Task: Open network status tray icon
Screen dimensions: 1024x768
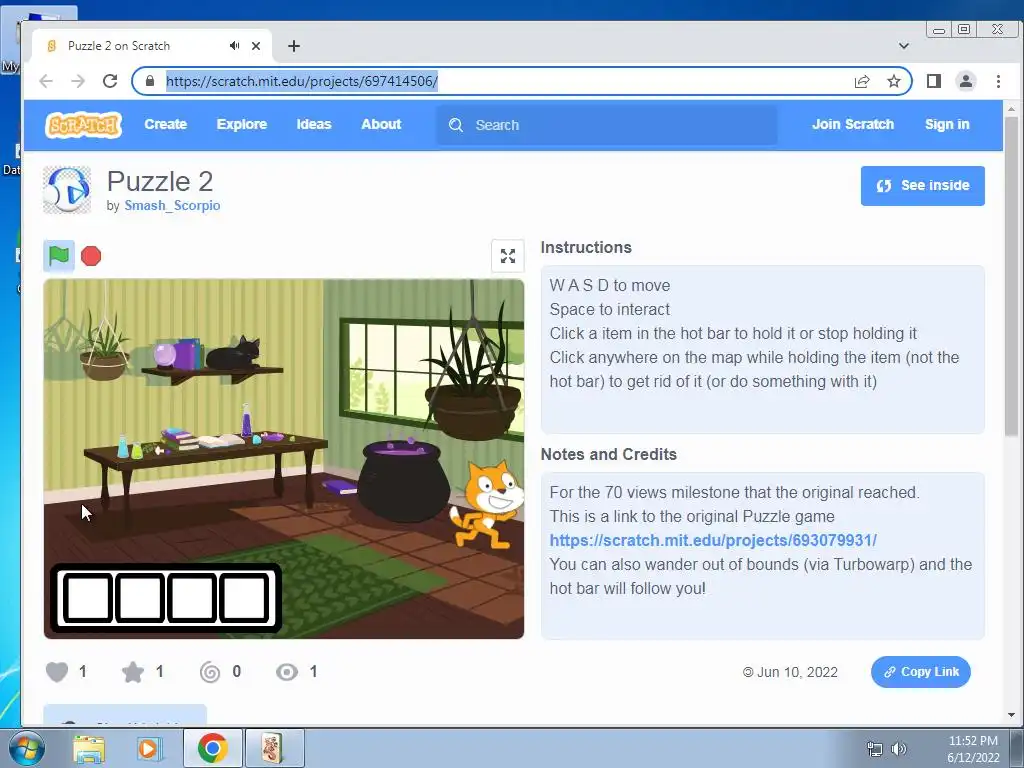Action: tap(874, 749)
